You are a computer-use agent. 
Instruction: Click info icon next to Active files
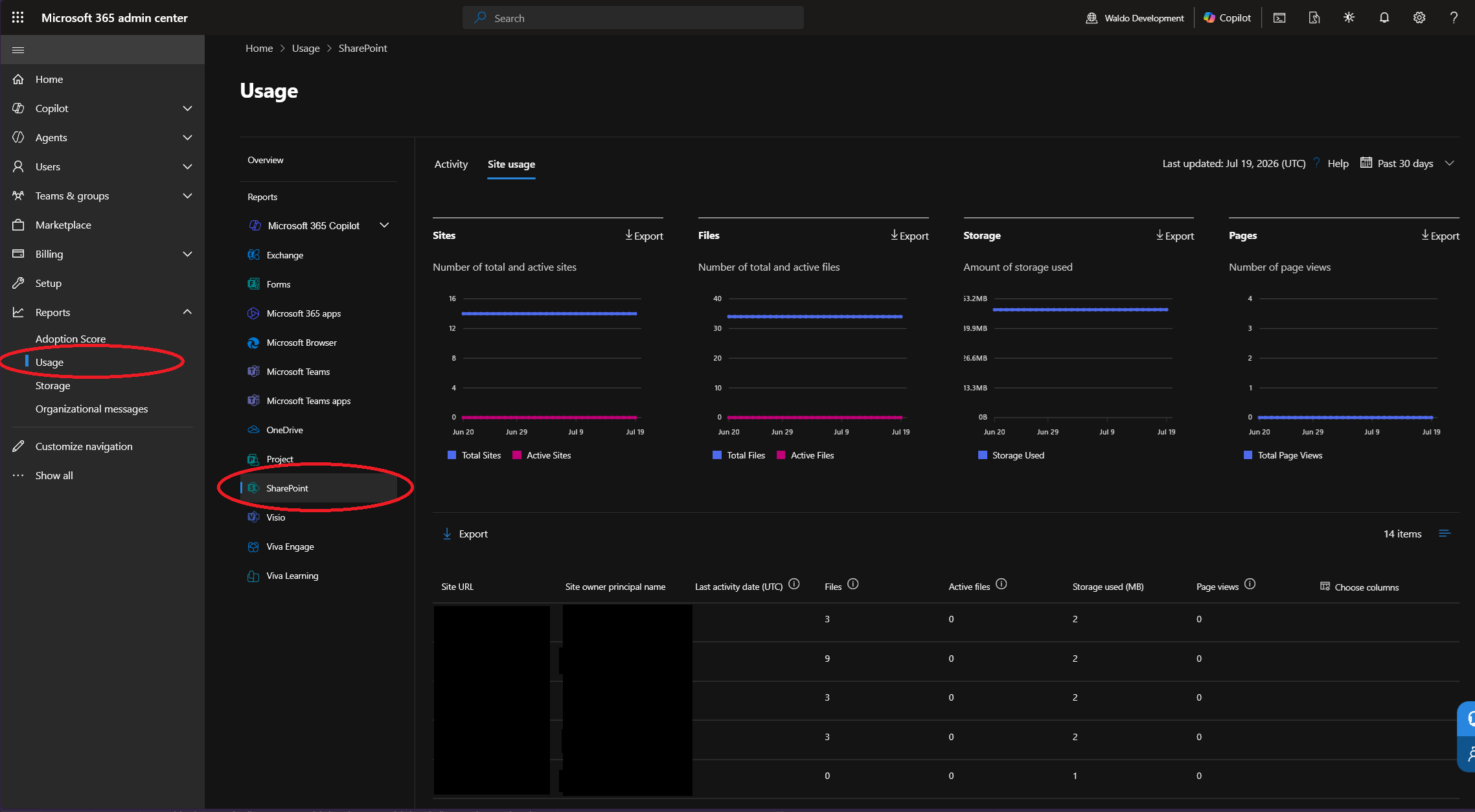coord(1001,584)
